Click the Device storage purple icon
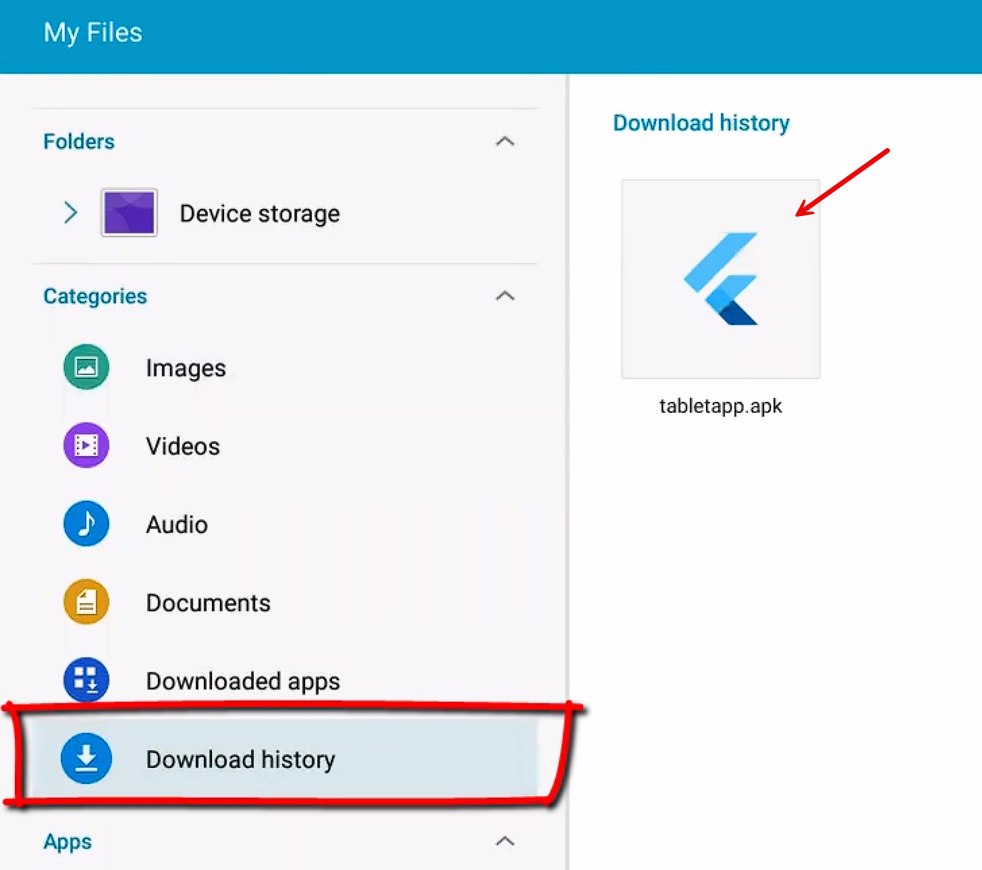The height and width of the screenshot is (870, 982). [x=129, y=213]
